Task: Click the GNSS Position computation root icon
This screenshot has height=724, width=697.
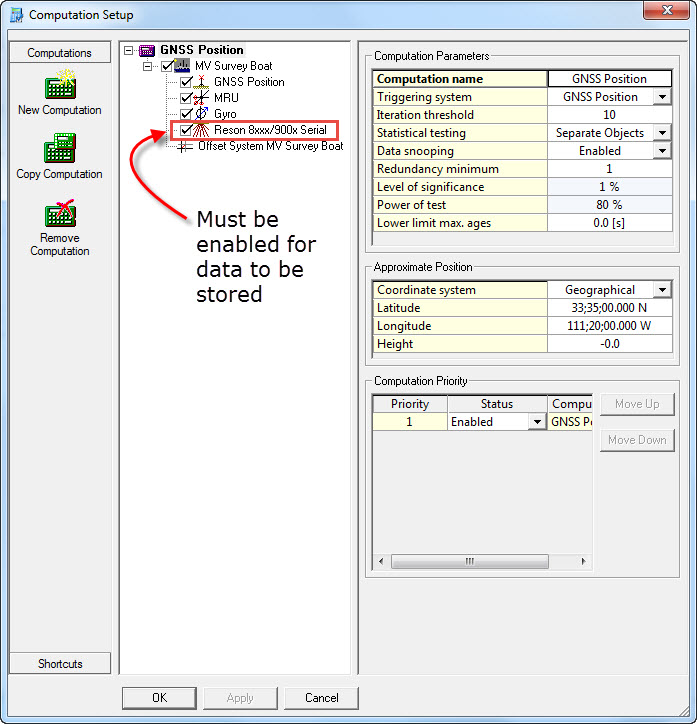Action: (147, 50)
